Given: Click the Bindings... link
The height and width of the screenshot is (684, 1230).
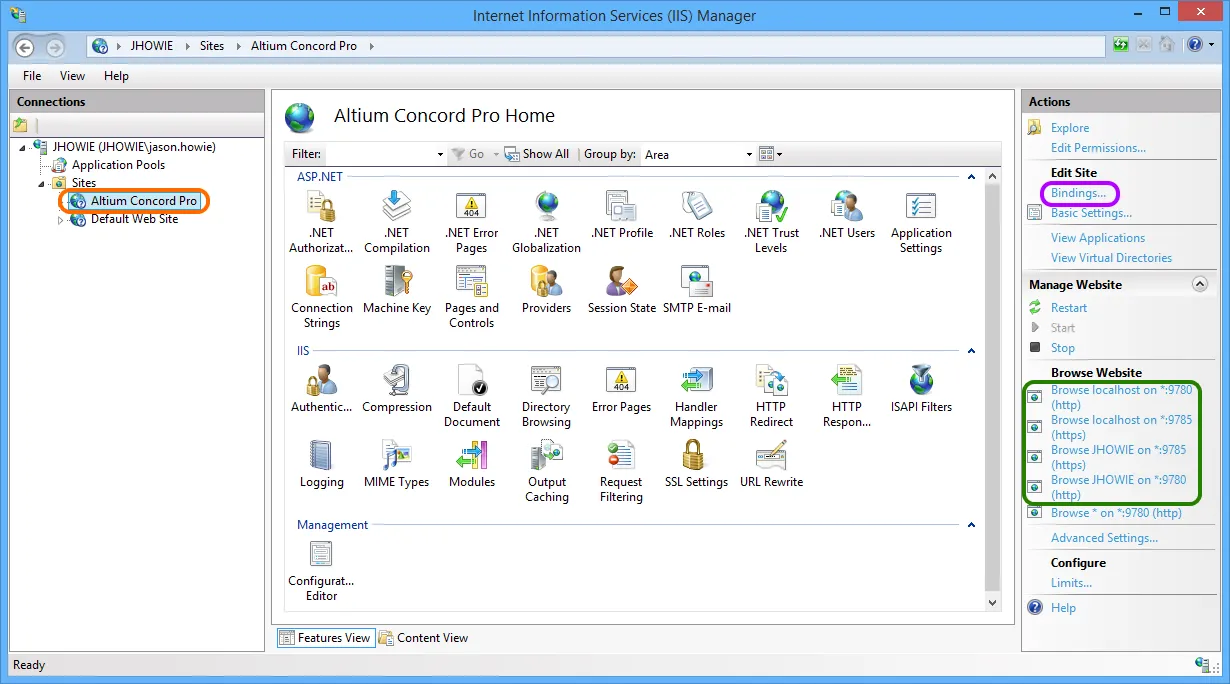Looking at the screenshot, I should (x=1079, y=193).
